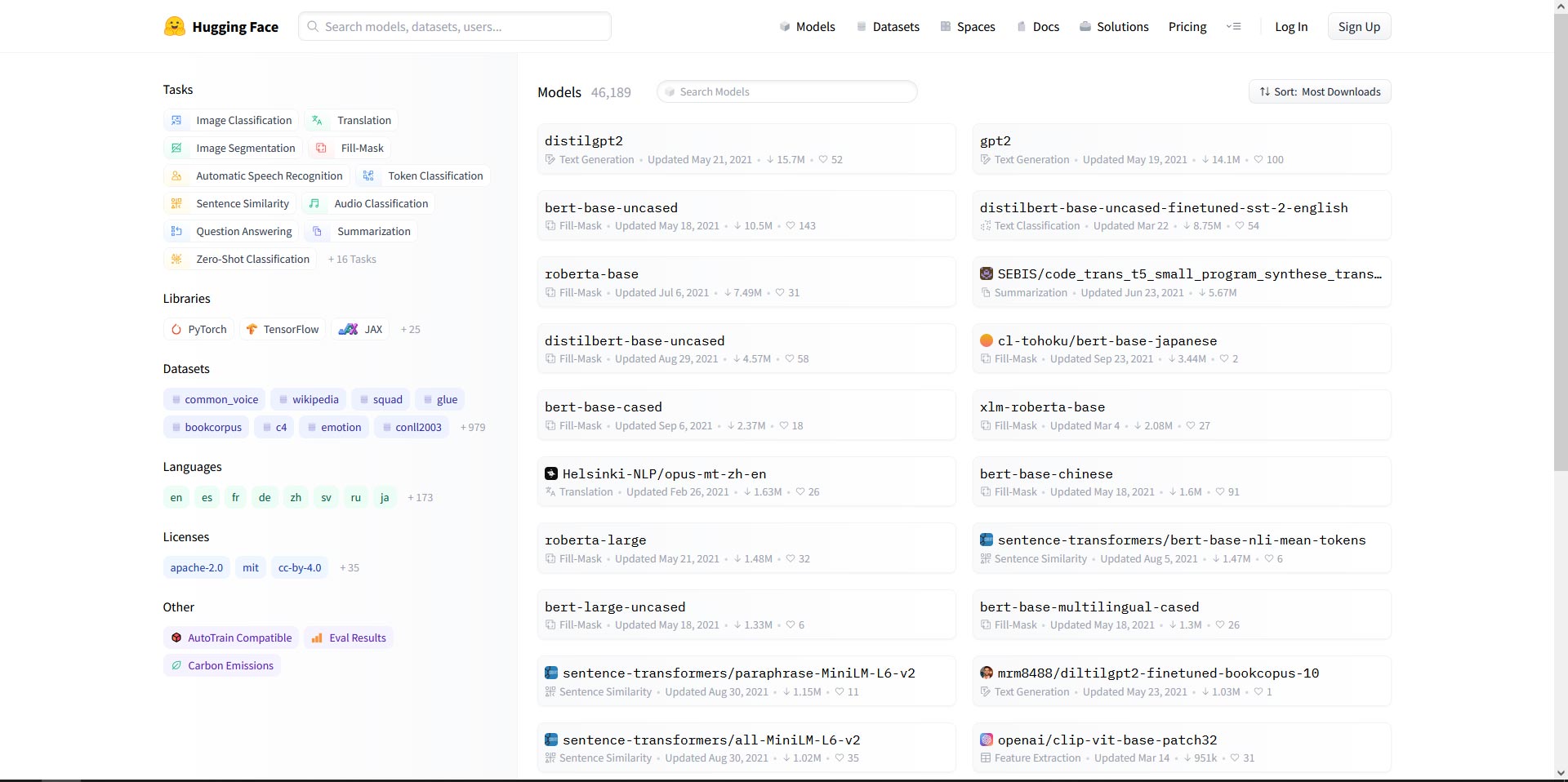Open the Pricing nav item
The width and height of the screenshot is (1568, 782).
pos(1187,26)
